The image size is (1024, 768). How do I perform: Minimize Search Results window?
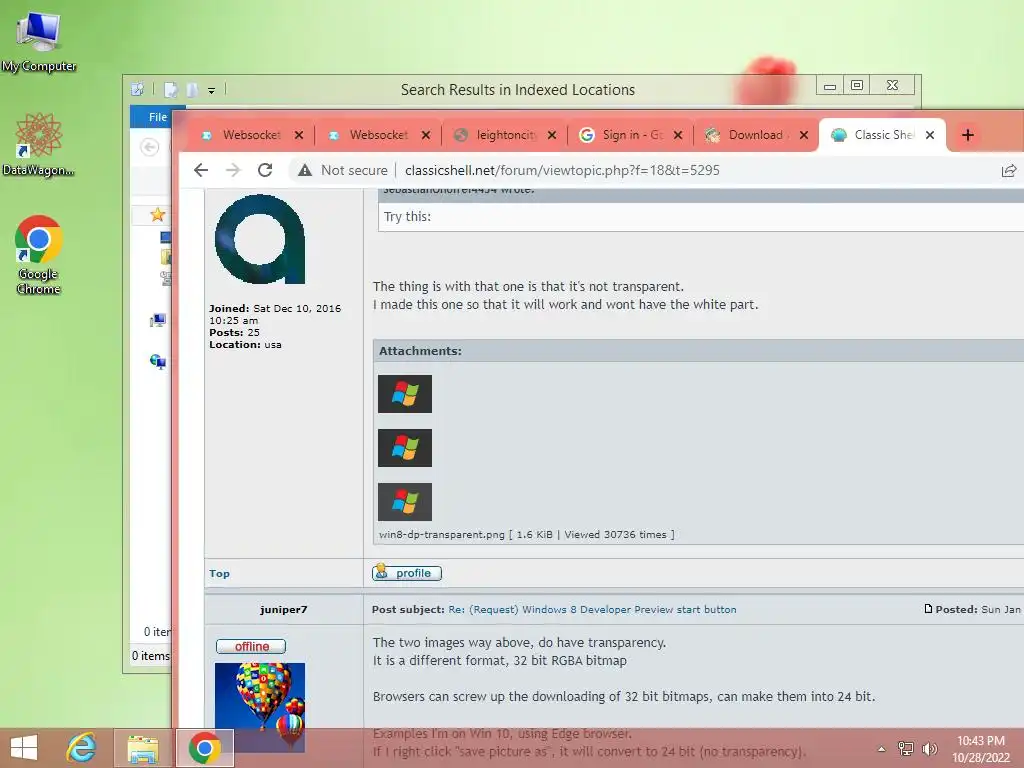click(829, 86)
